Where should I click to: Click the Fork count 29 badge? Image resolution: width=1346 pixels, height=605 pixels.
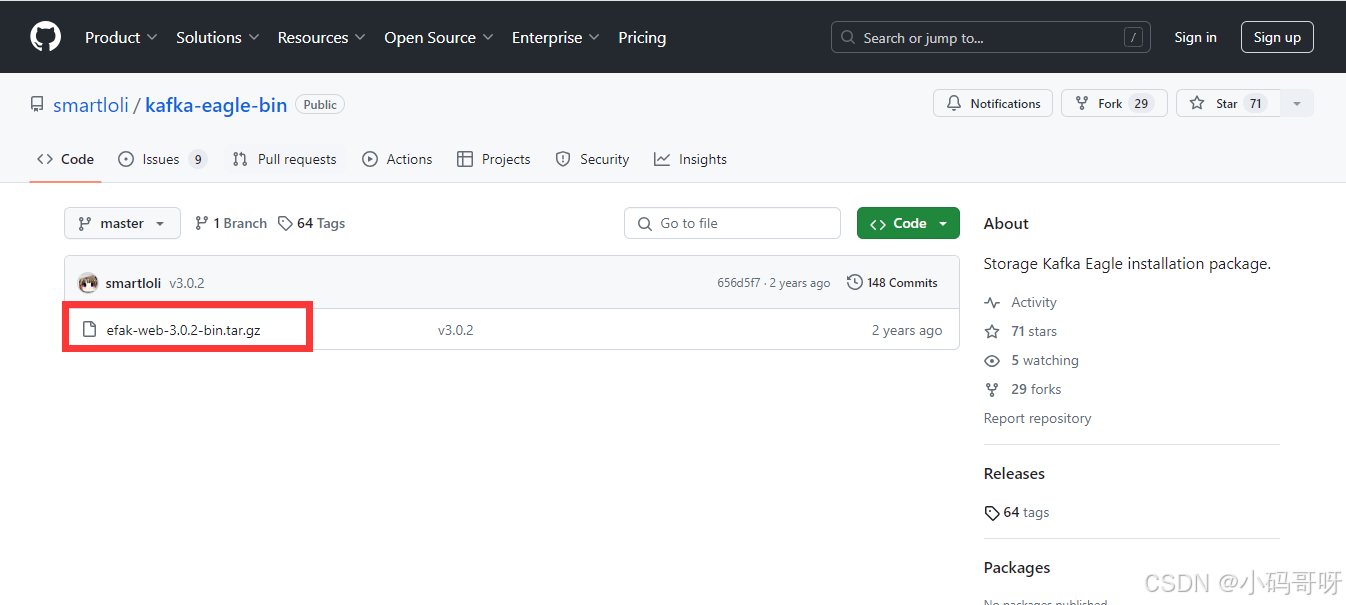pos(1141,103)
